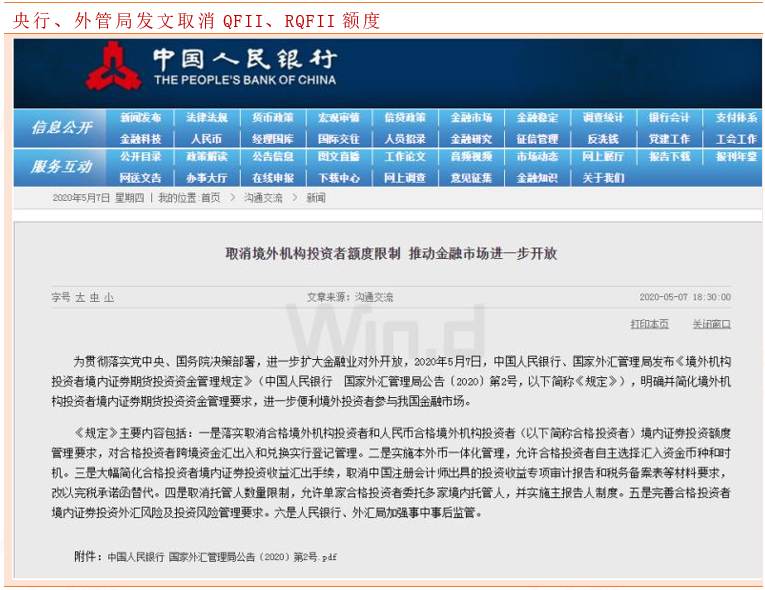Open 意见征集 menu item

click(x=471, y=178)
